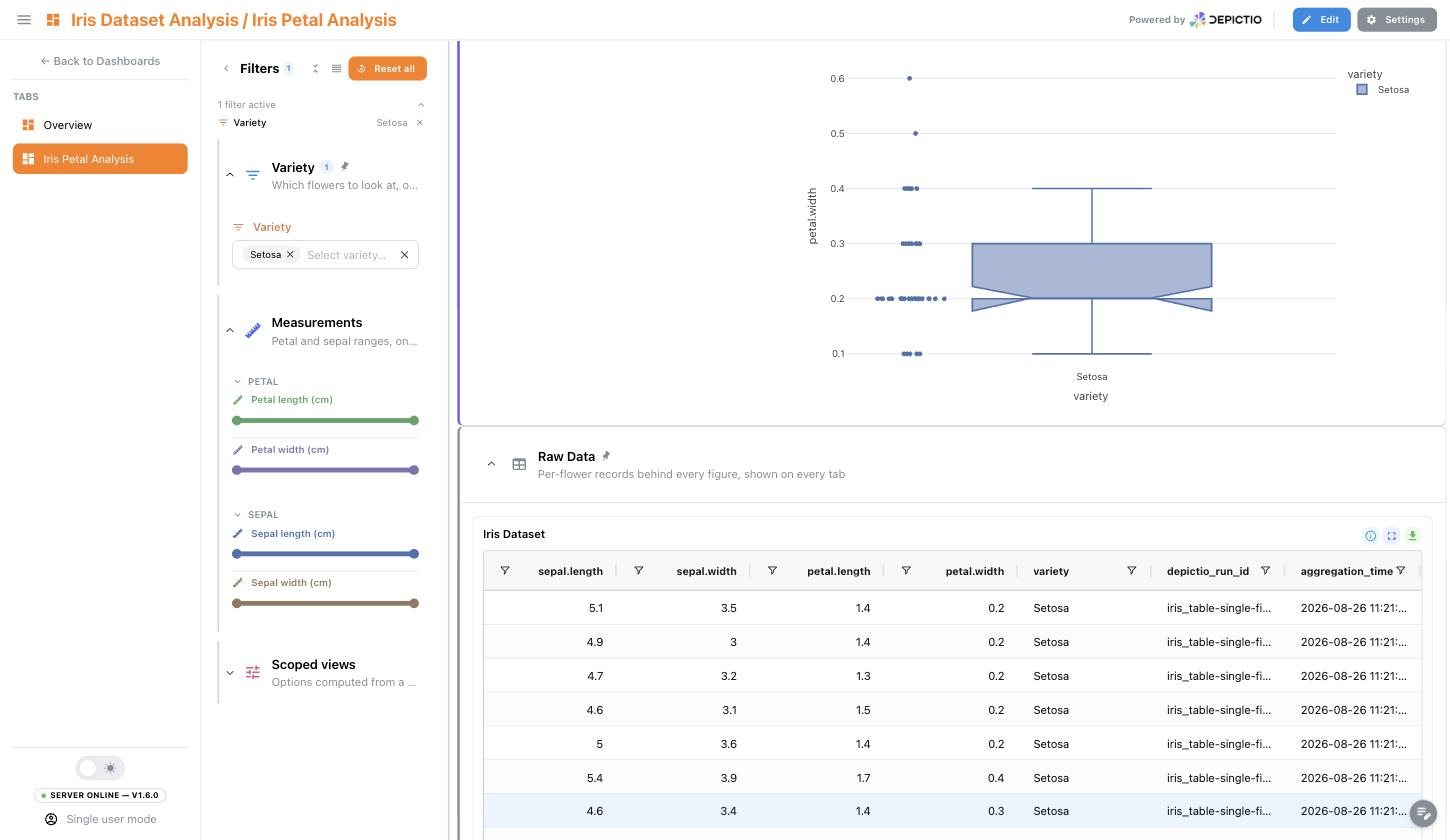
Task: Click the list view icon beside Filters
Action: [336, 69]
